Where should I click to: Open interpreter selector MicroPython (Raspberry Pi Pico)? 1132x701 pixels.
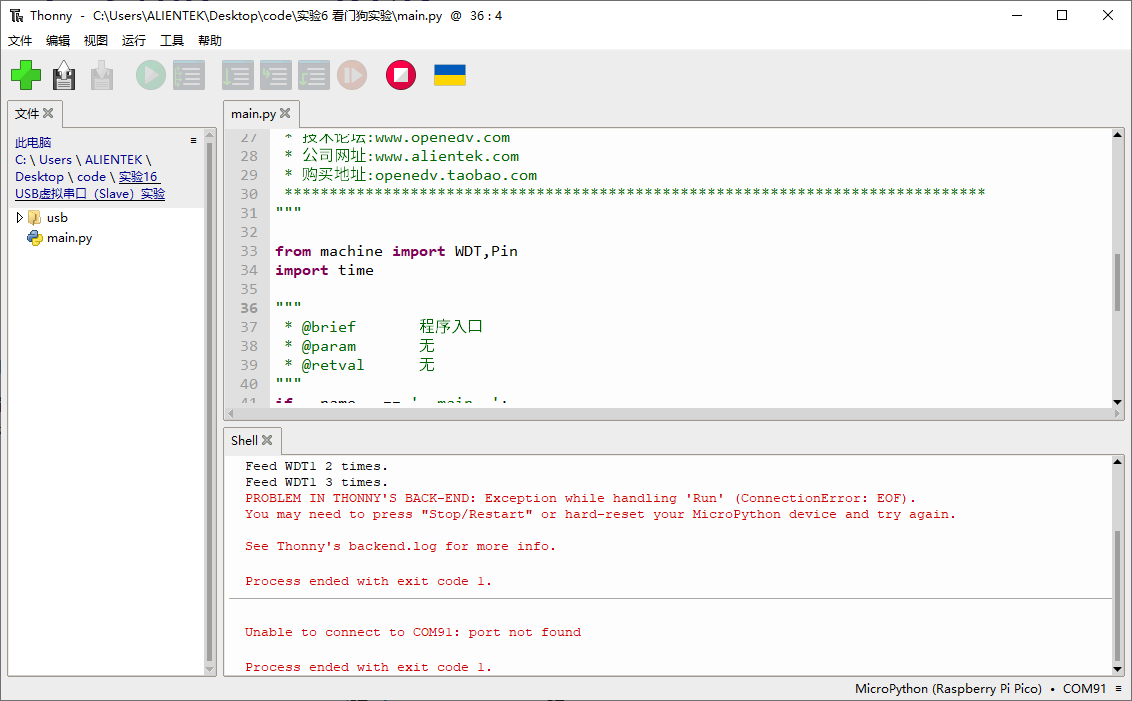[948, 689]
